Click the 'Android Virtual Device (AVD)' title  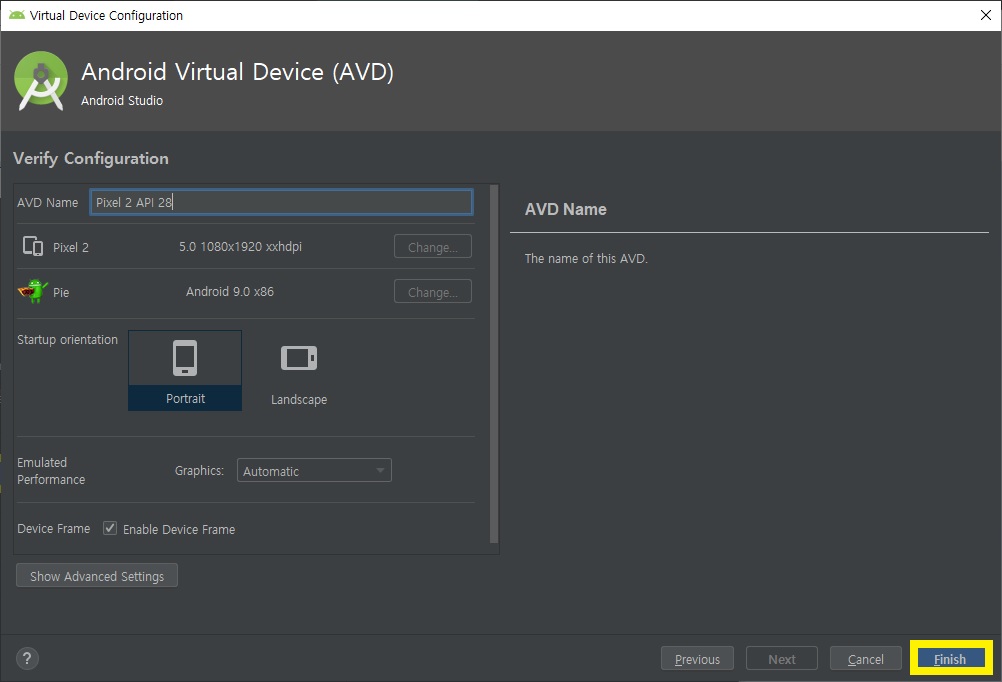click(237, 72)
